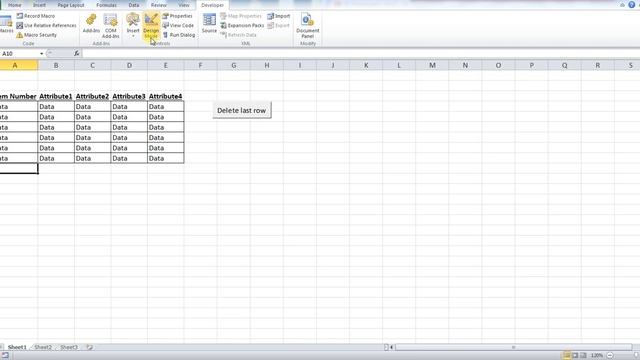
Task: Click macro recording icon in status bar
Action: click(5, 356)
